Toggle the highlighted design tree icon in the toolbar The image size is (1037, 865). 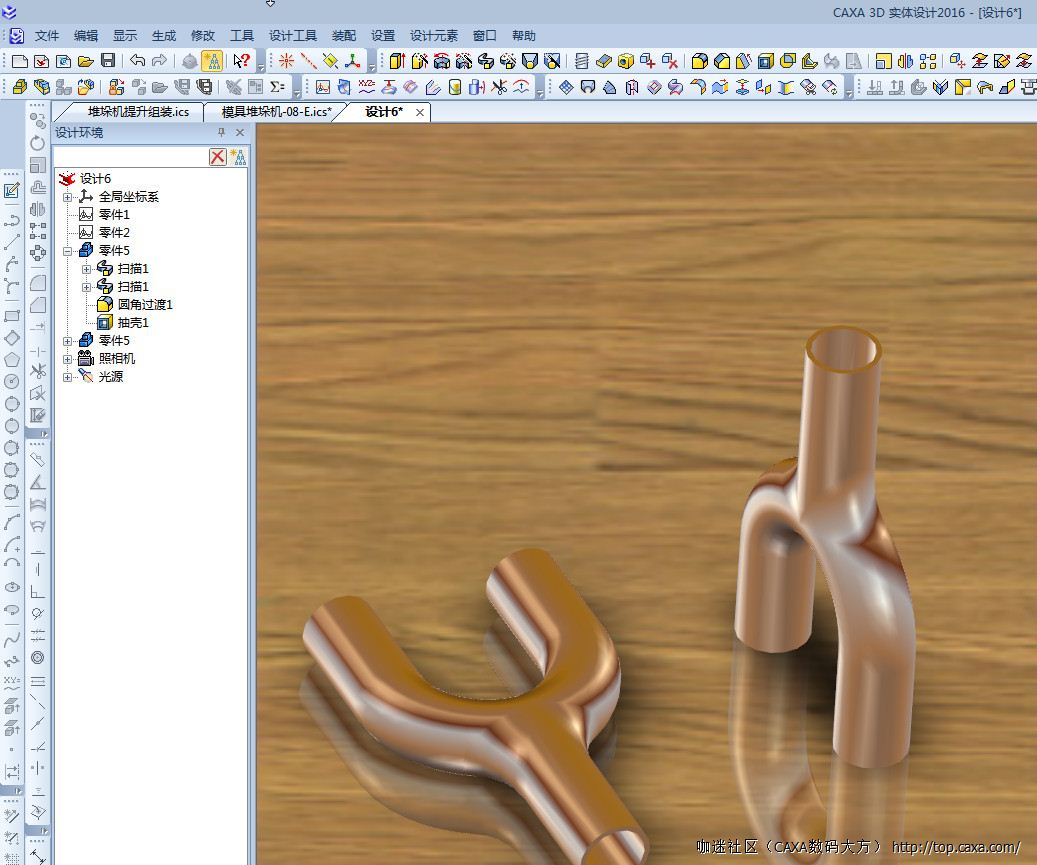pyautogui.click(x=212, y=61)
